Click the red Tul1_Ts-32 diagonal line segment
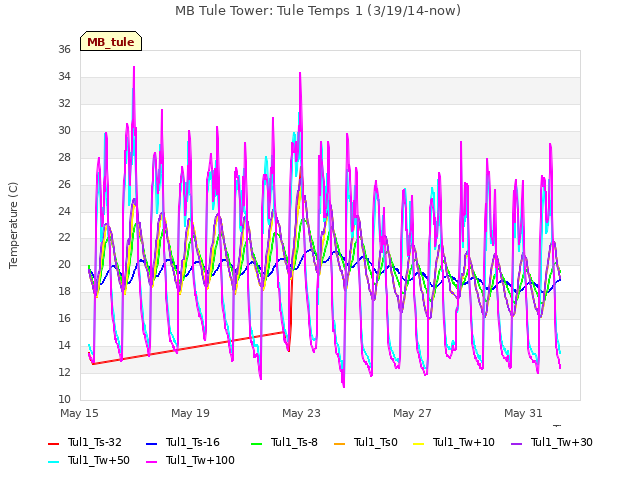 coord(189,348)
